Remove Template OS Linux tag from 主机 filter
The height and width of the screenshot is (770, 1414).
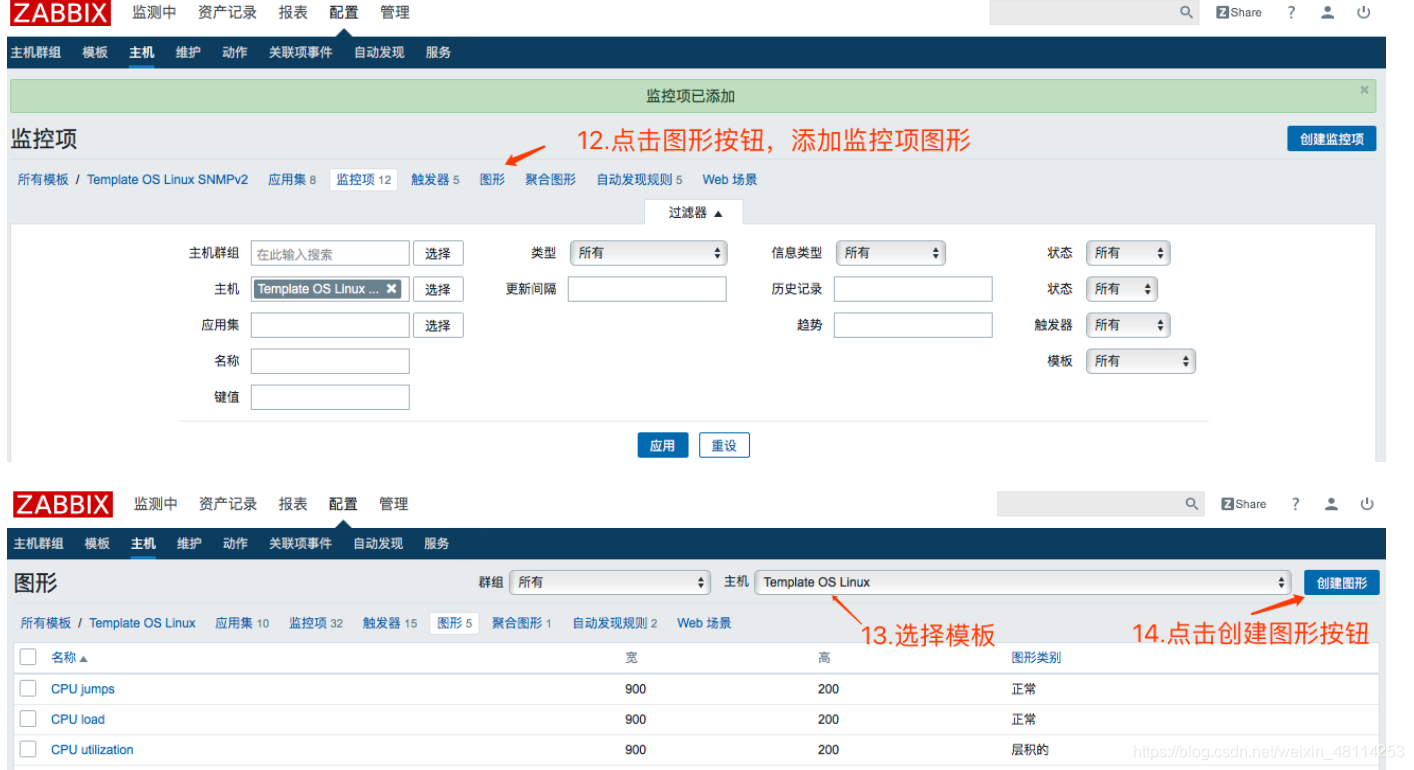coord(392,289)
